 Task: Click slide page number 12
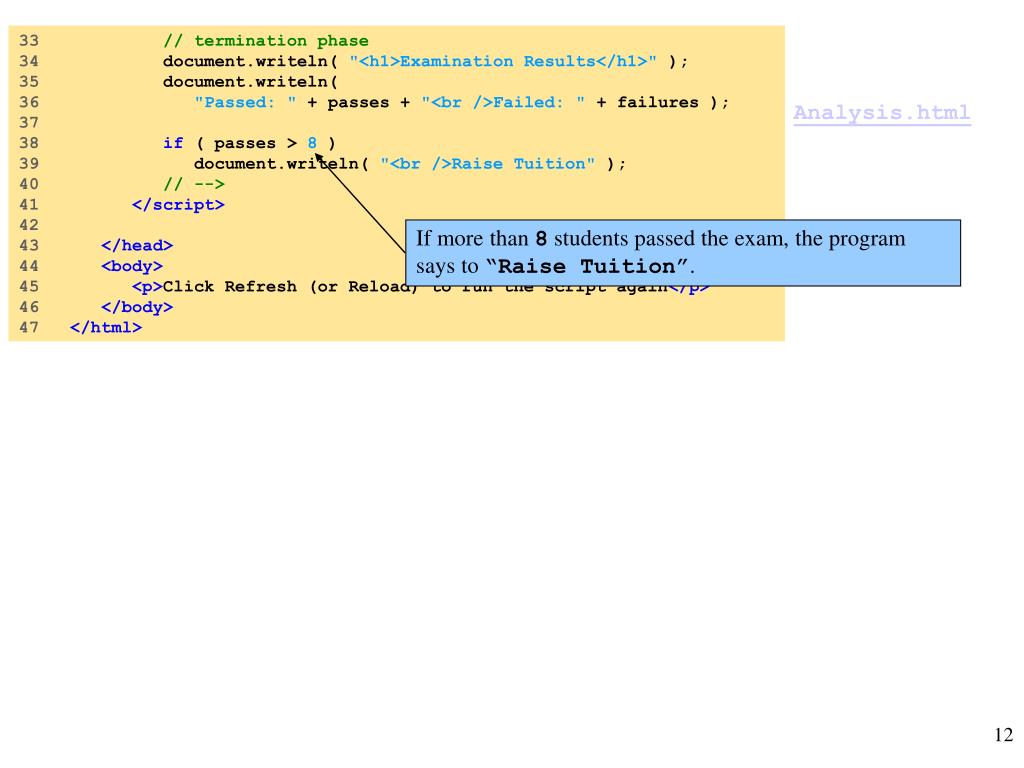pyautogui.click(x=1003, y=735)
